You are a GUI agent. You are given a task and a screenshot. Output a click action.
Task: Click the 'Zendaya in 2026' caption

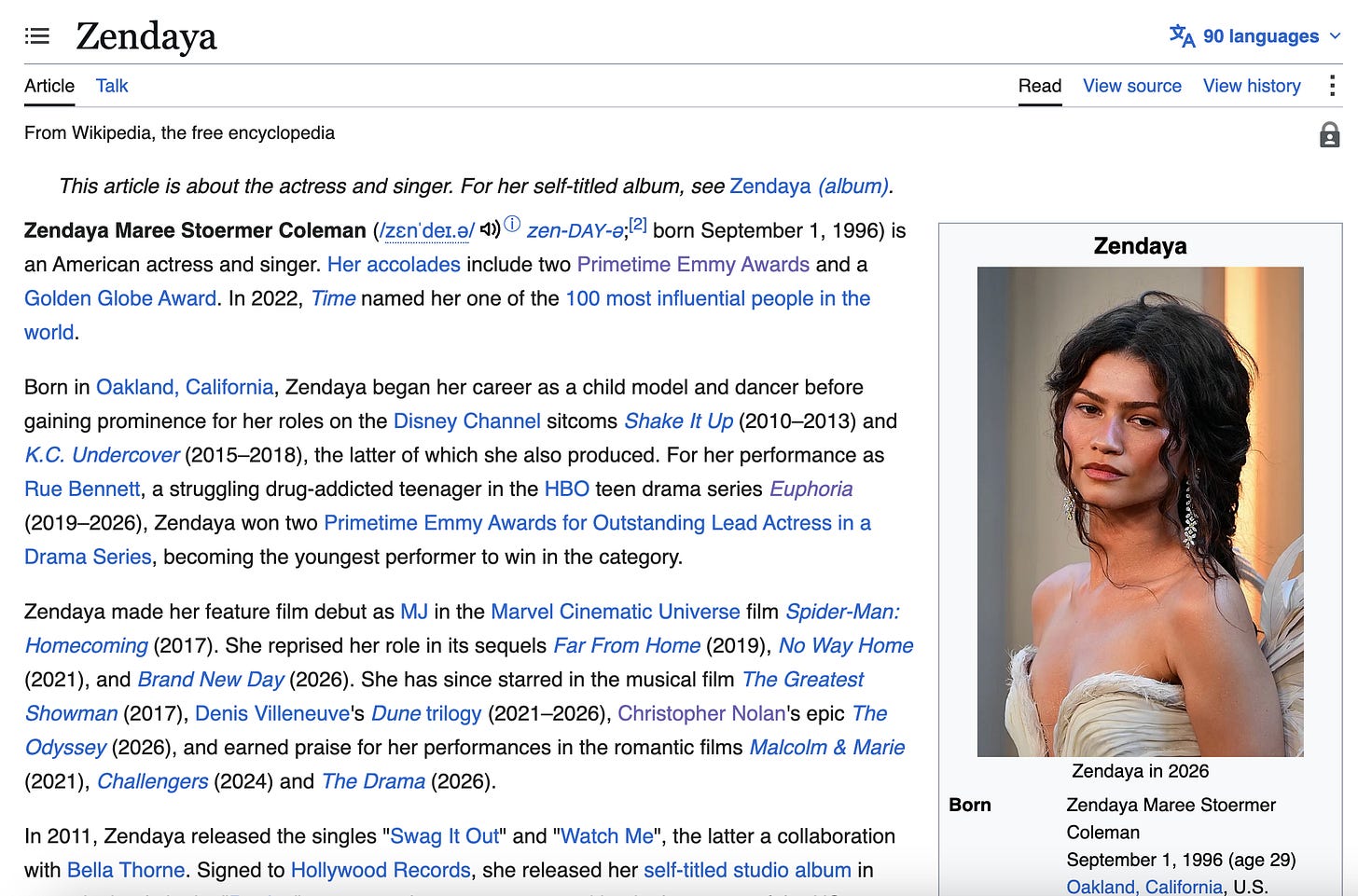point(1140,771)
